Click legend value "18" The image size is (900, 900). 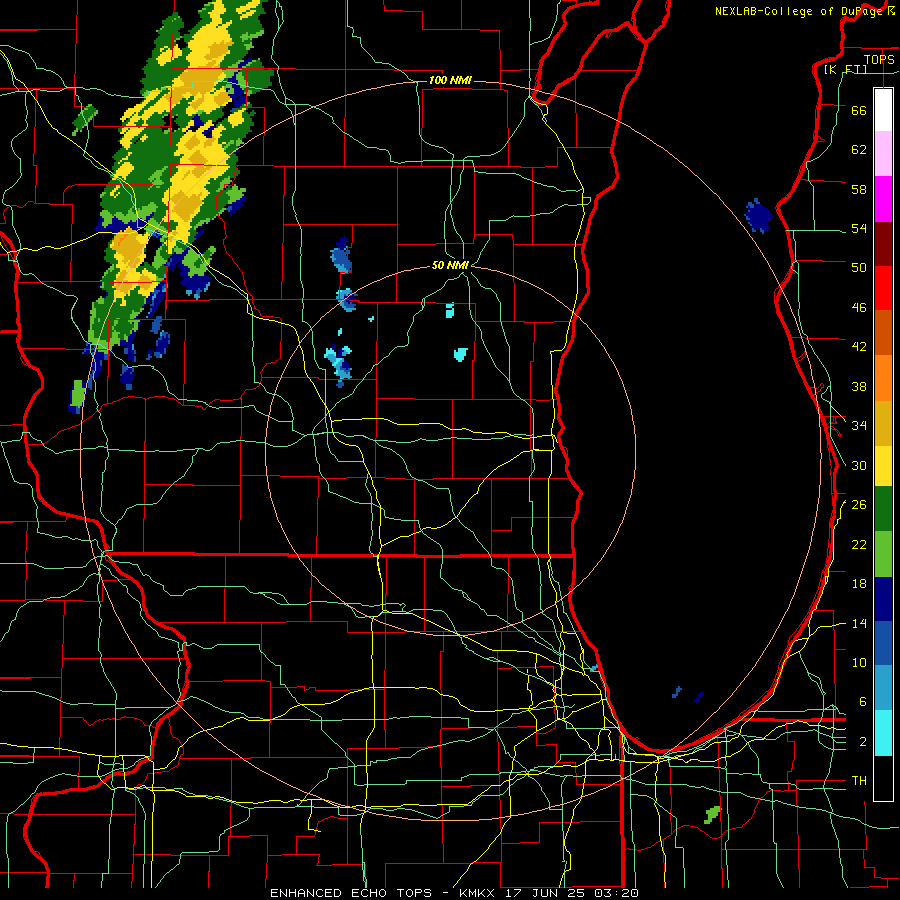pos(859,584)
